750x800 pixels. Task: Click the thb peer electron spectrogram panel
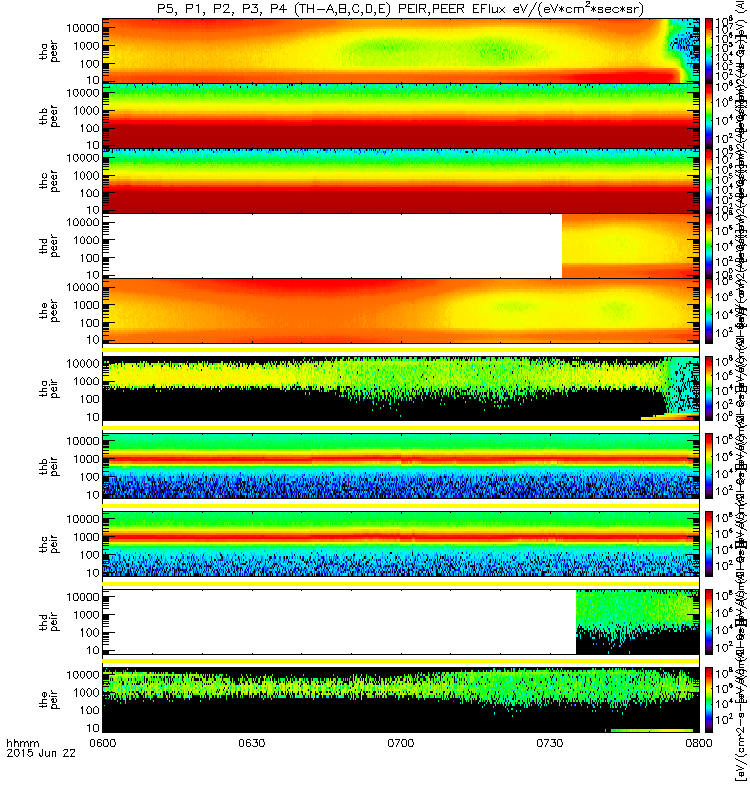click(x=401, y=116)
